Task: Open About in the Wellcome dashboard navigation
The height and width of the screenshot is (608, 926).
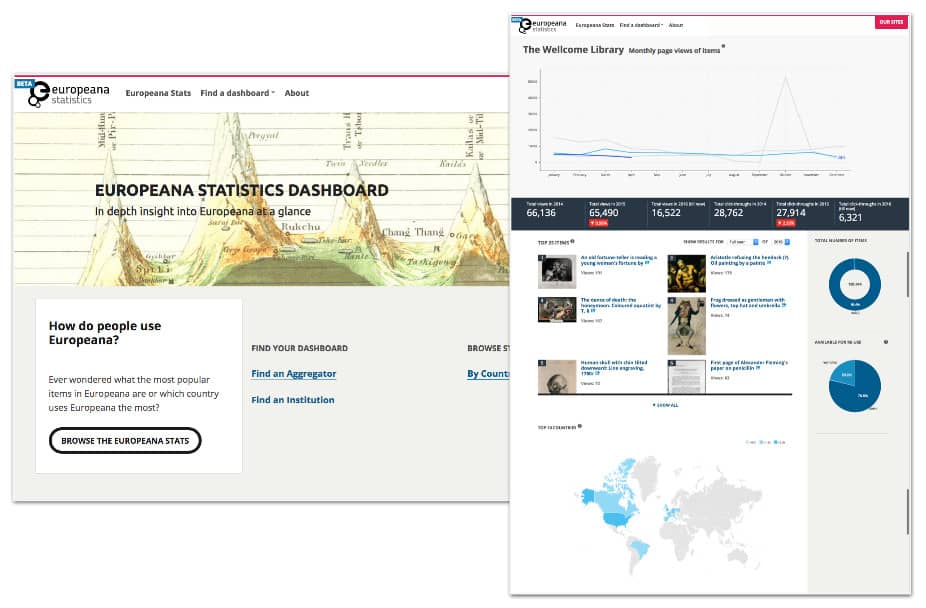Action: point(676,25)
